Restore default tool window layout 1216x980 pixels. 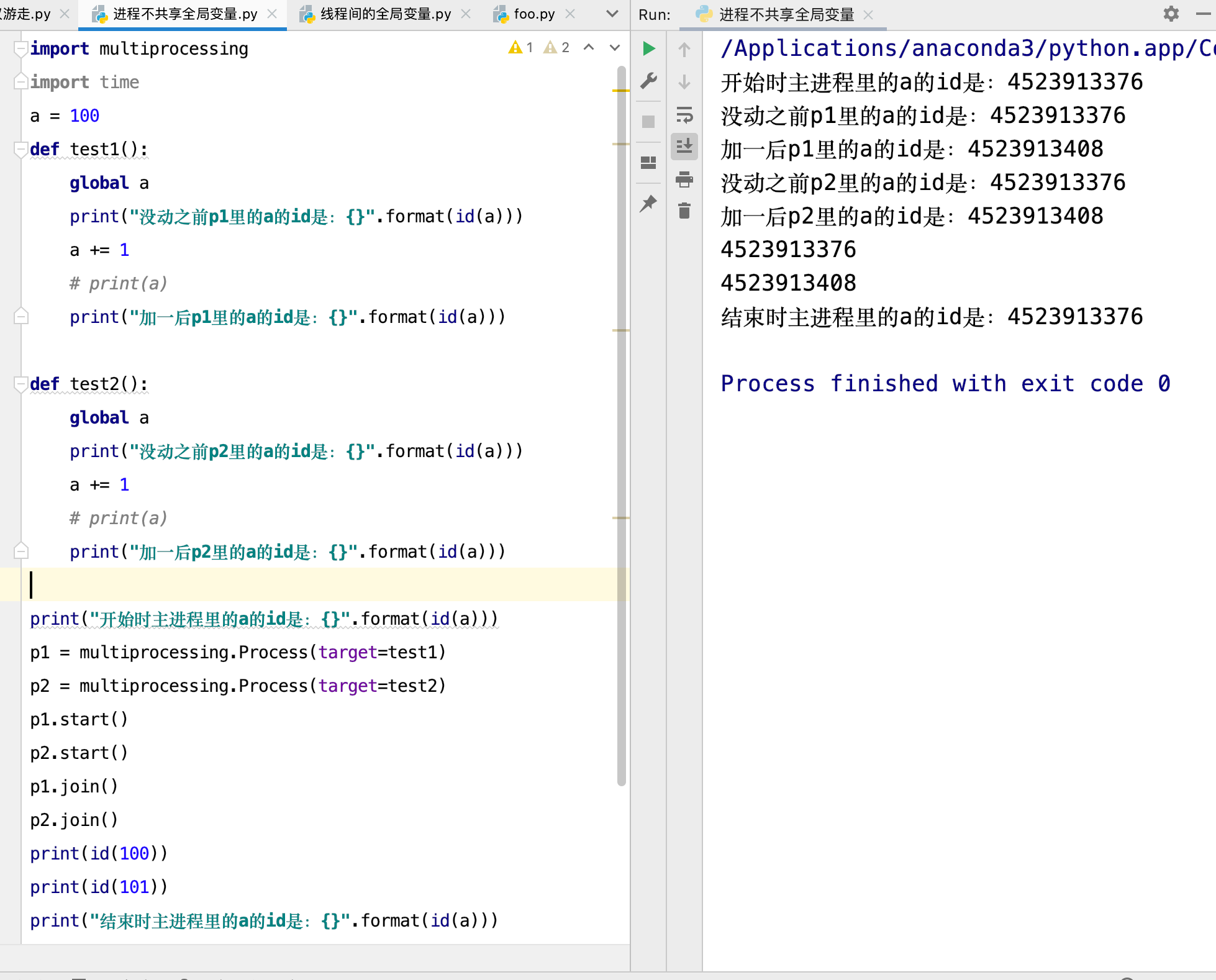[648, 163]
